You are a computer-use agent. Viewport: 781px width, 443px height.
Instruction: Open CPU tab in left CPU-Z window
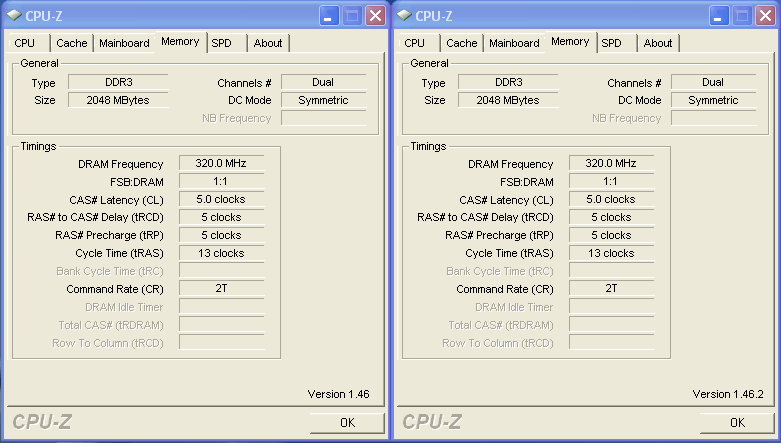tap(28, 43)
